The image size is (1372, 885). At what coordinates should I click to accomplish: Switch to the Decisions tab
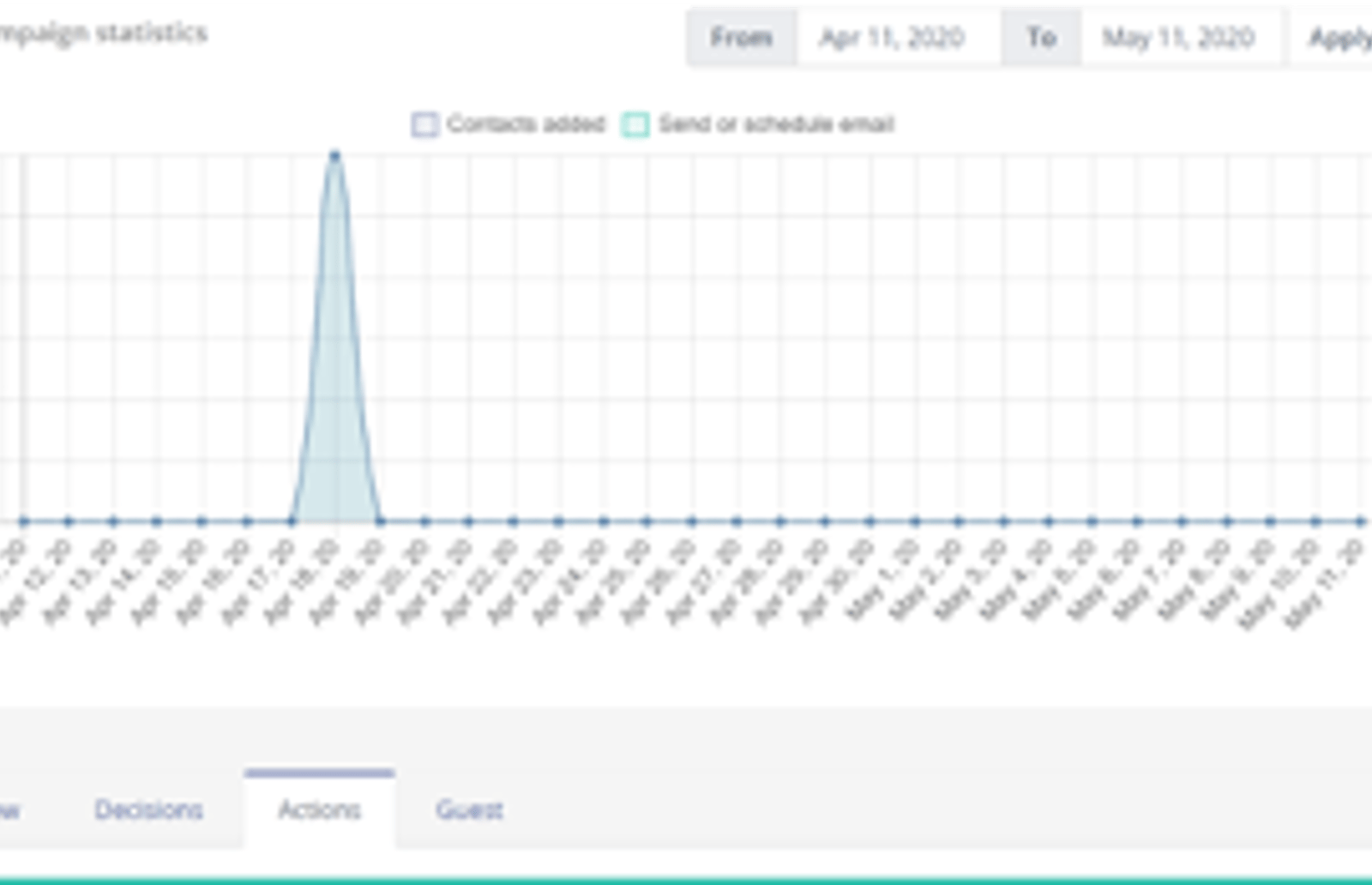click(148, 810)
